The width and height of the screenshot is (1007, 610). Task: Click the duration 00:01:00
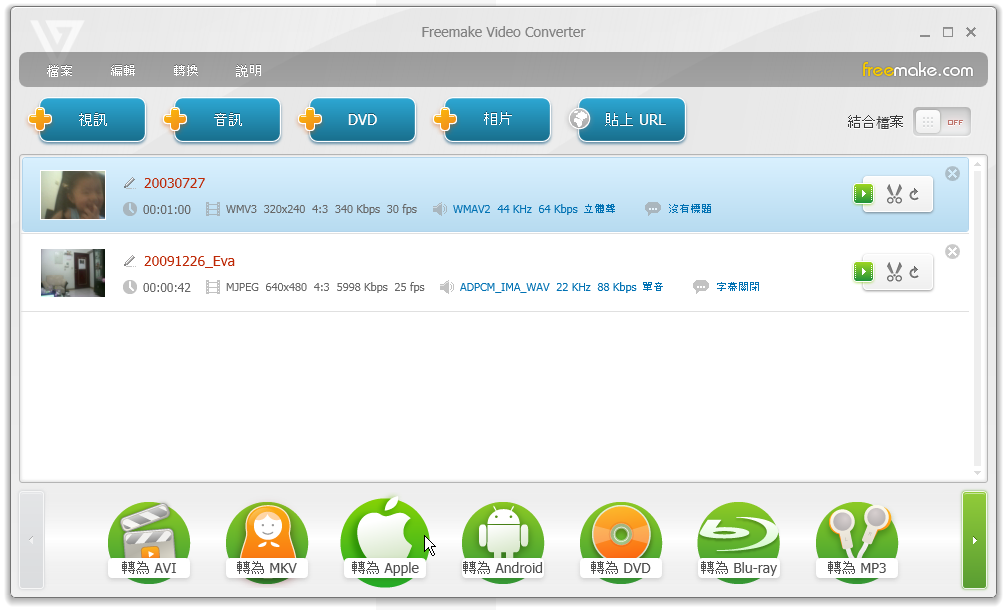coord(166,209)
